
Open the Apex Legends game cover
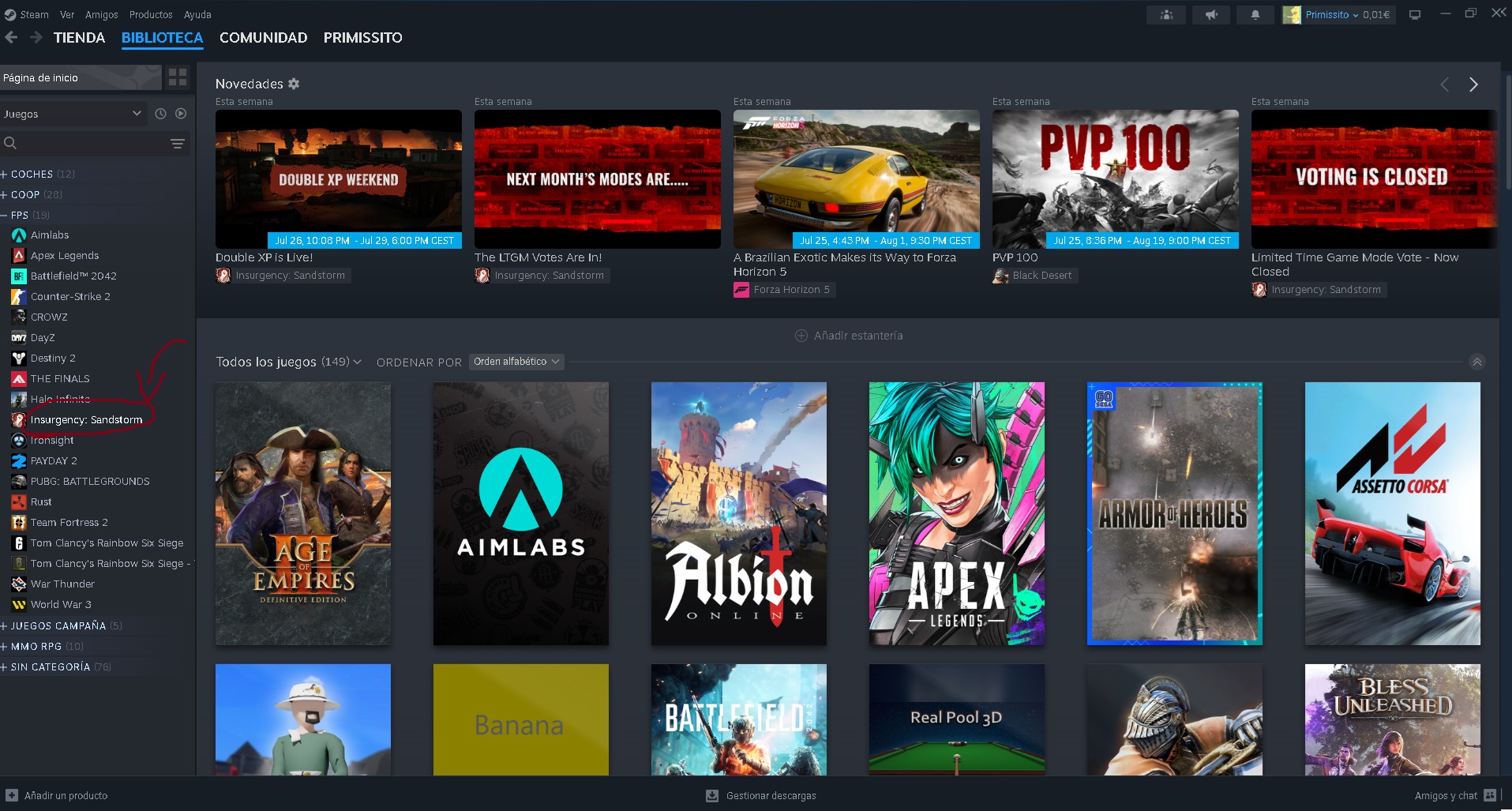pyautogui.click(x=957, y=514)
